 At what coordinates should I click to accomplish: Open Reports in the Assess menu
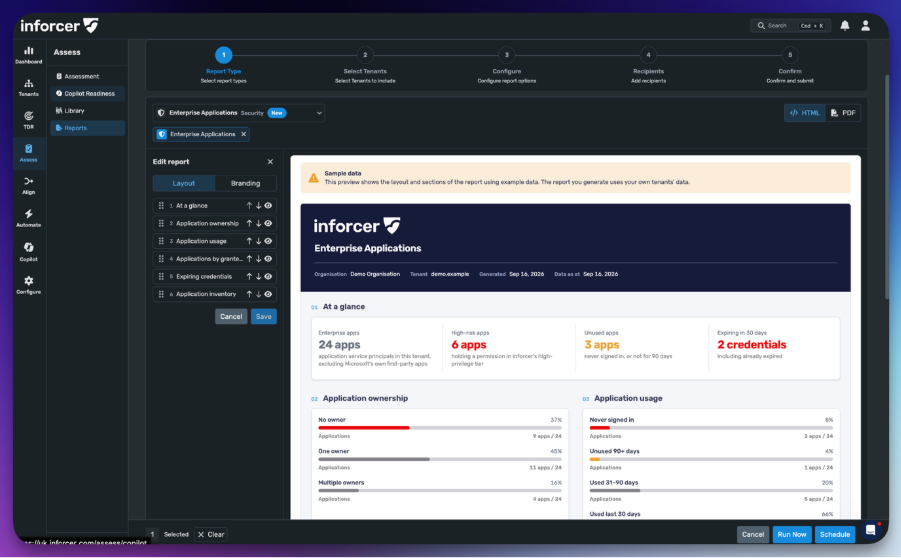(x=87, y=128)
